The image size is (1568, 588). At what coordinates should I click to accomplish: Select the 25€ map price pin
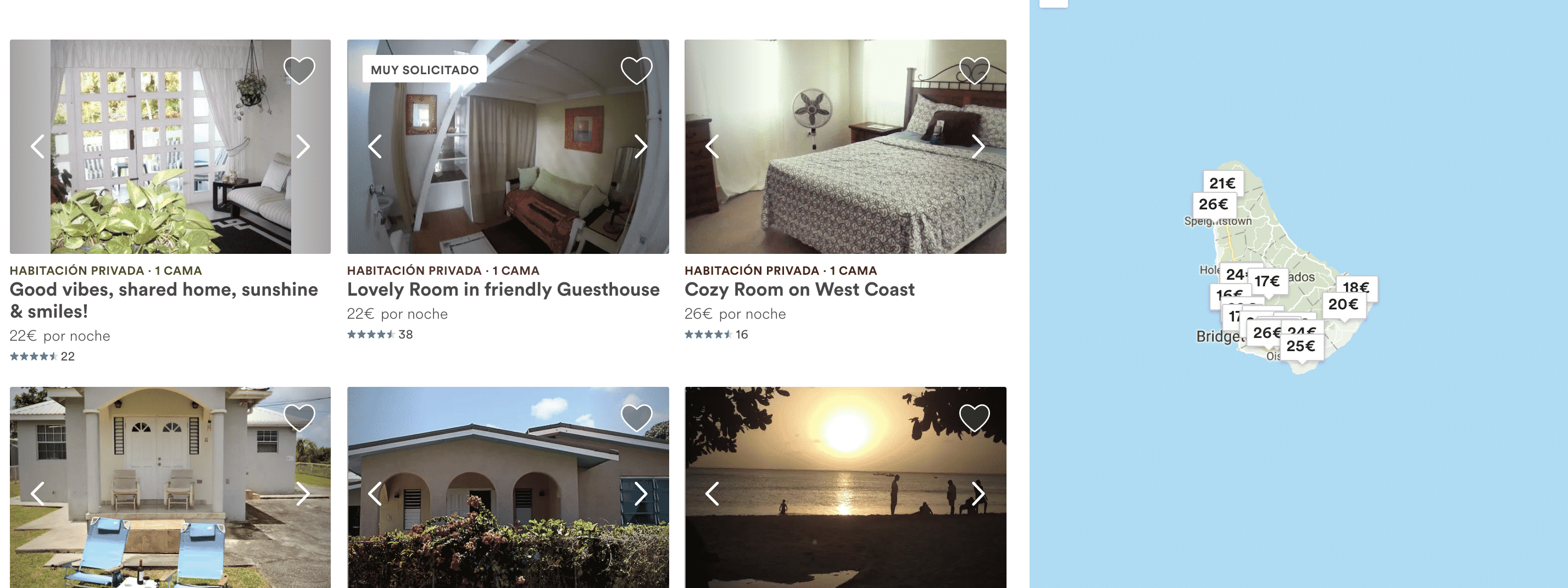(1301, 346)
